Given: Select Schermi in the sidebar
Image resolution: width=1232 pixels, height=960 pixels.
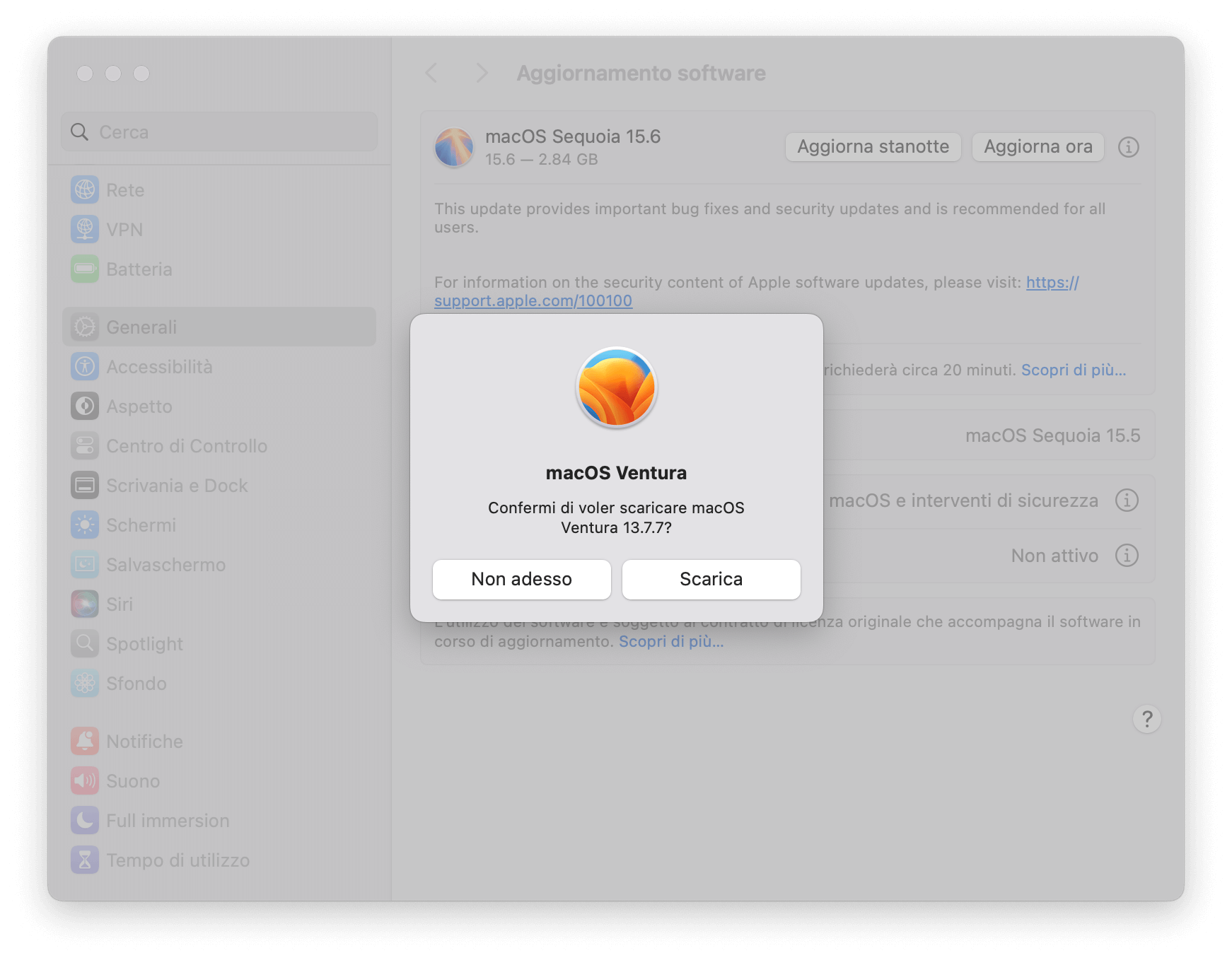Looking at the screenshot, I should (x=219, y=525).
